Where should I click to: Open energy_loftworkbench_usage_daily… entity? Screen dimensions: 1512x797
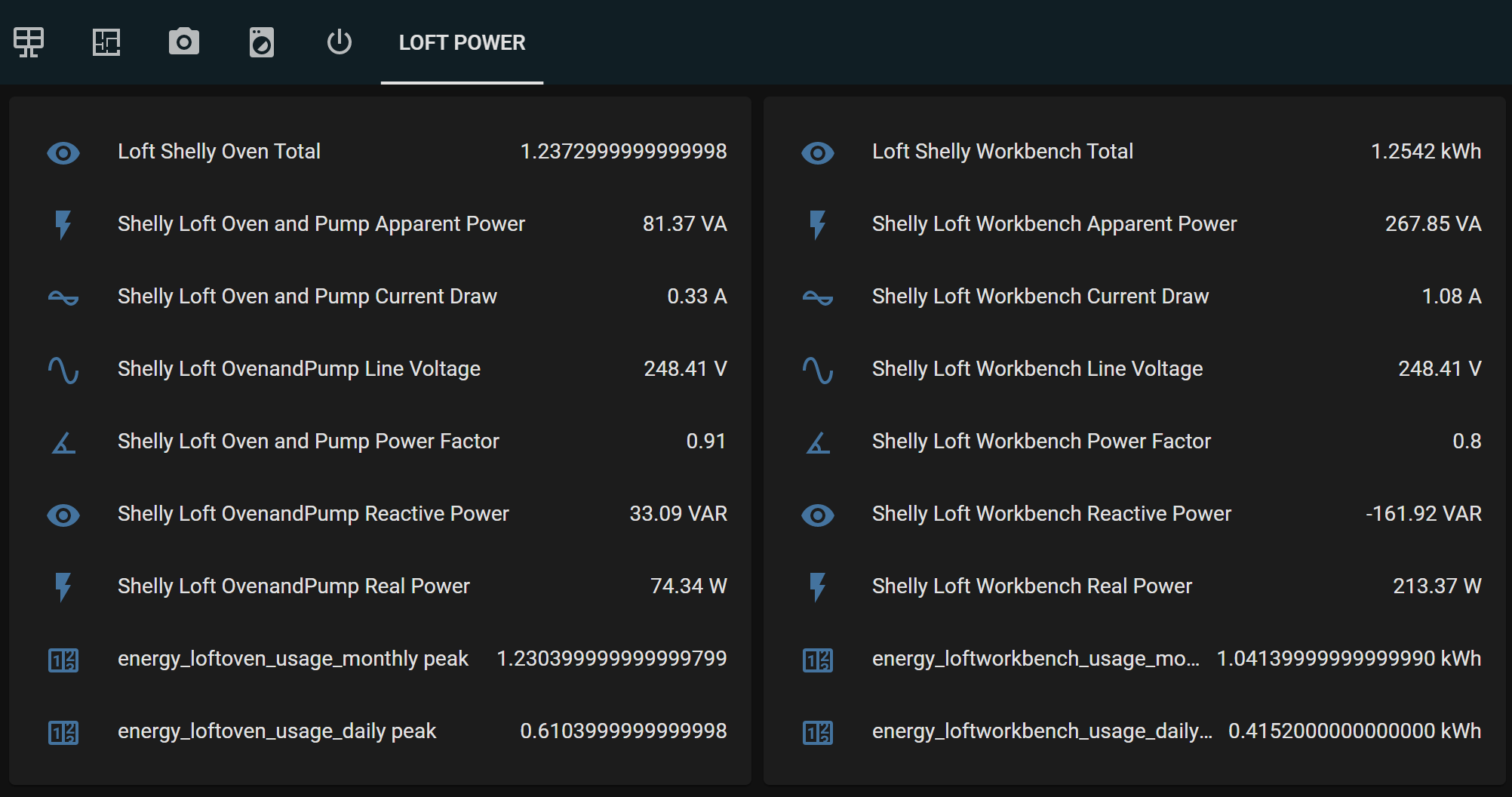click(1043, 731)
